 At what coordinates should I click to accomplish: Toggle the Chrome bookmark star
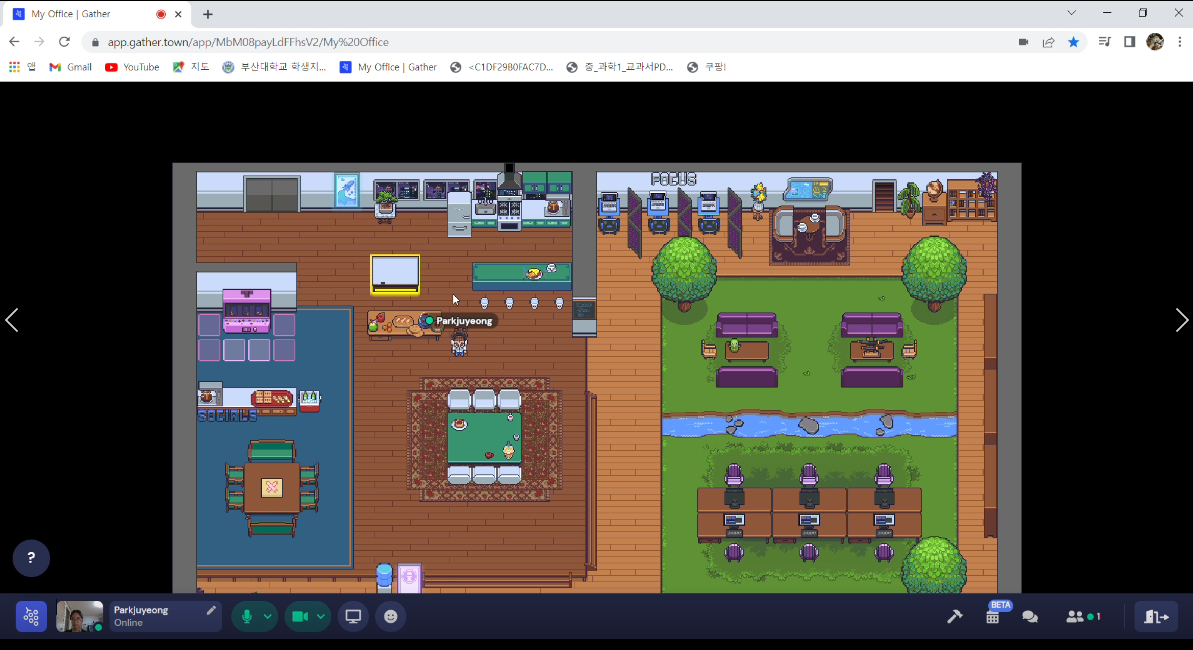coord(1073,42)
